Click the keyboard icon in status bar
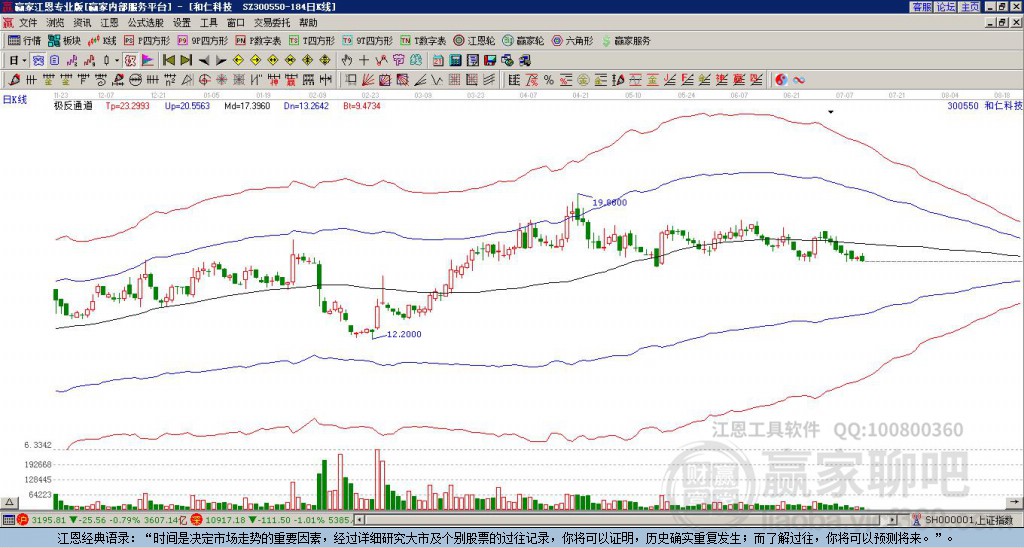This screenshot has height=548, width=1024. 8,520
